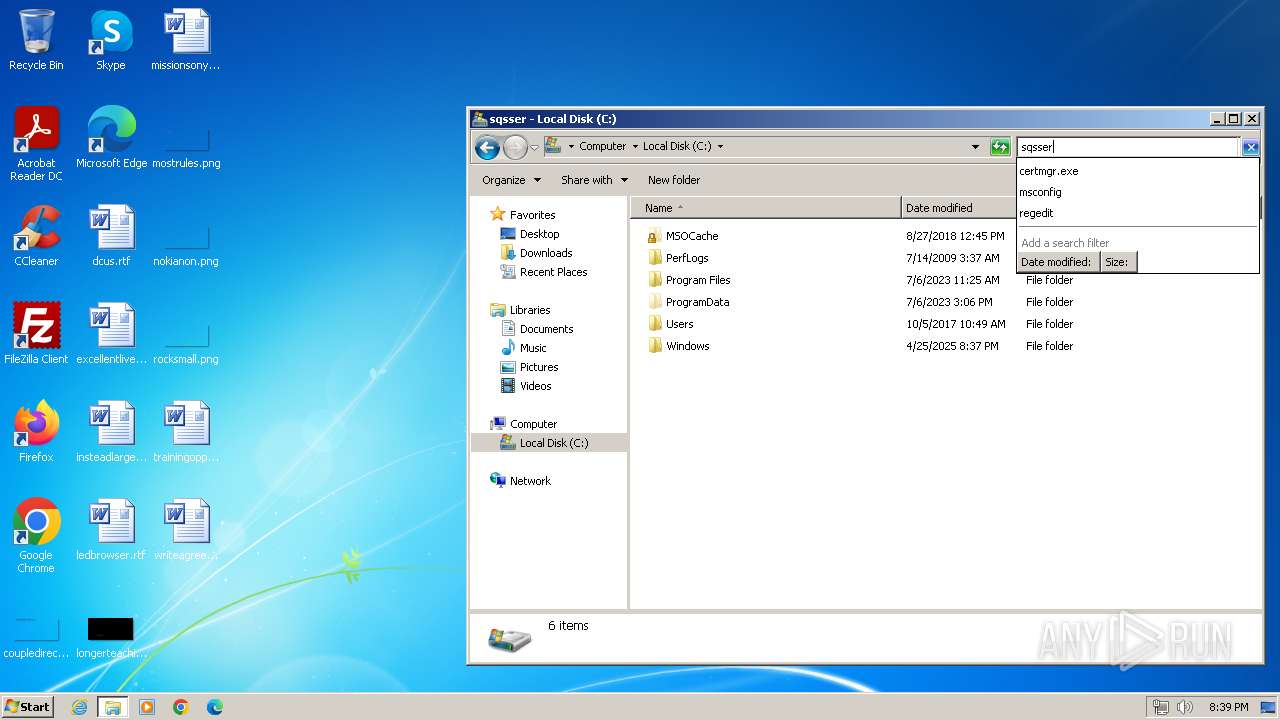
Task: Select Computer in the navigation pane
Action: [x=533, y=424]
